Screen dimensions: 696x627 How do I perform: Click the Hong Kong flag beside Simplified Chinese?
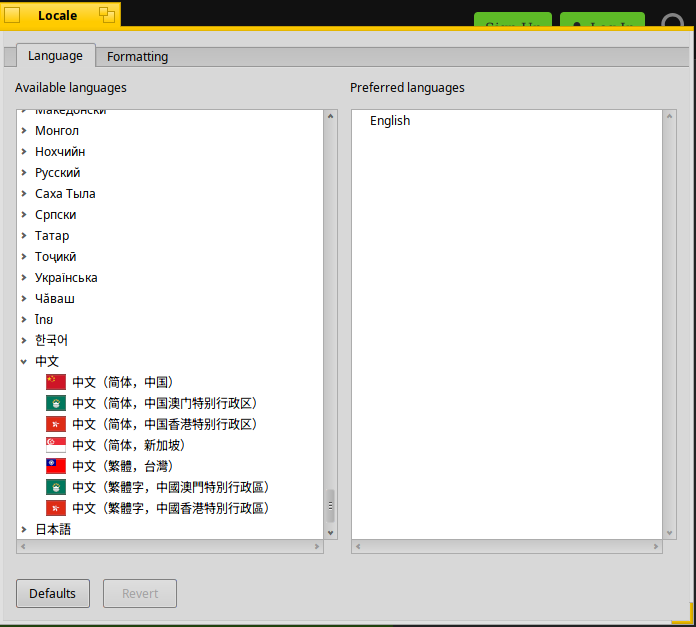[56, 424]
